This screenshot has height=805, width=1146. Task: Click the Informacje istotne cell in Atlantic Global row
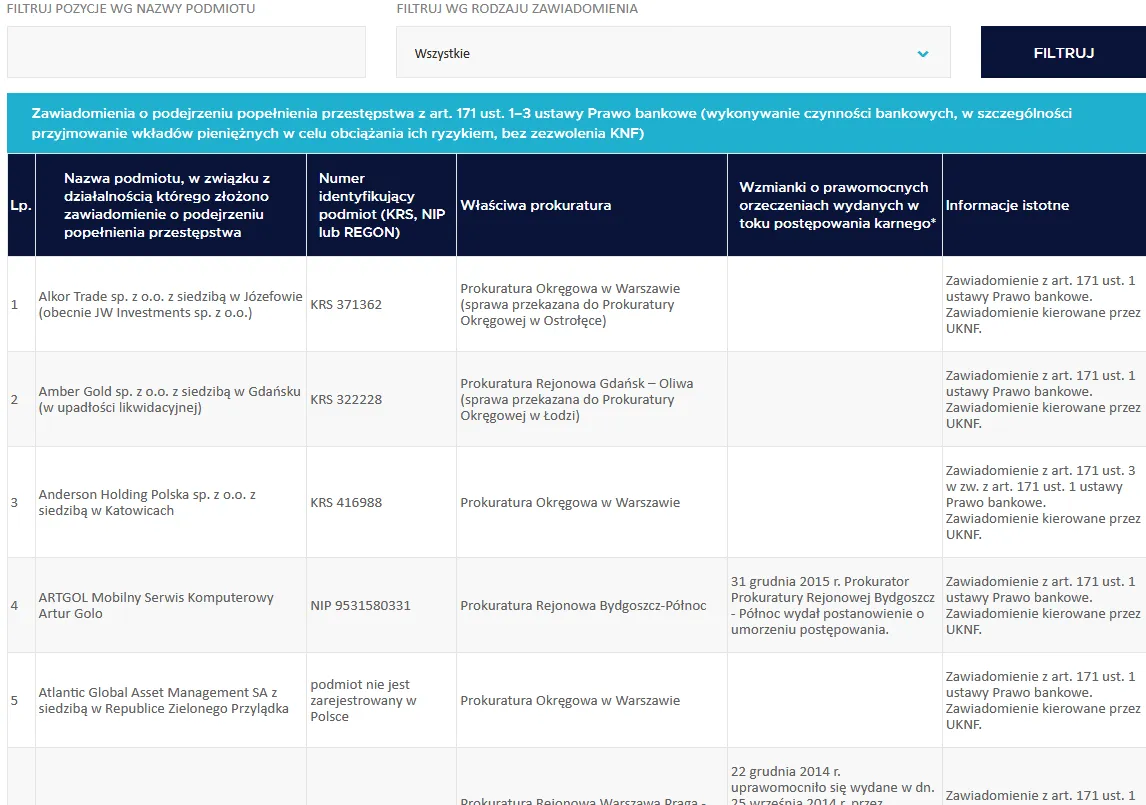(x=1043, y=700)
